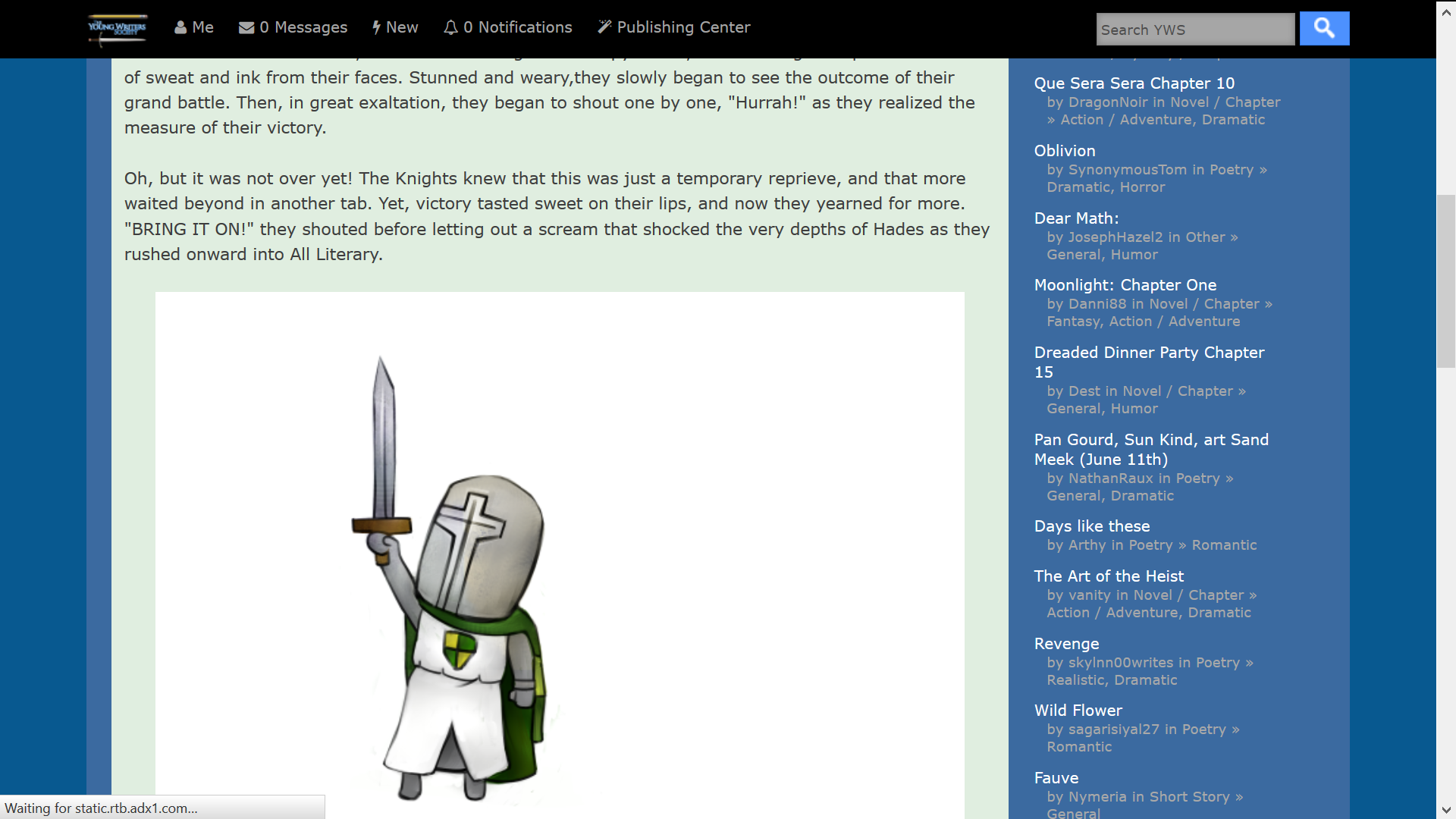Open the Oblivion poem
This screenshot has width=1456, height=819.
pos(1065,151)
